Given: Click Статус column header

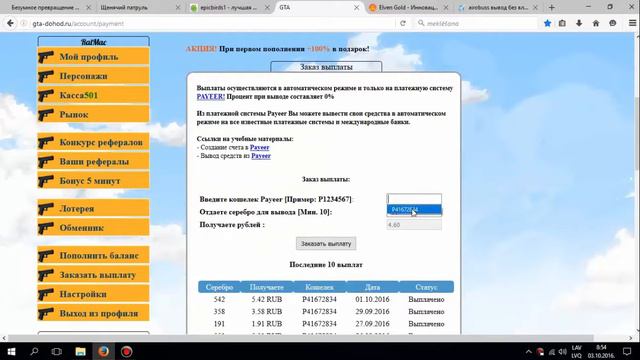Looking at the screenshot, I should 426,287.
